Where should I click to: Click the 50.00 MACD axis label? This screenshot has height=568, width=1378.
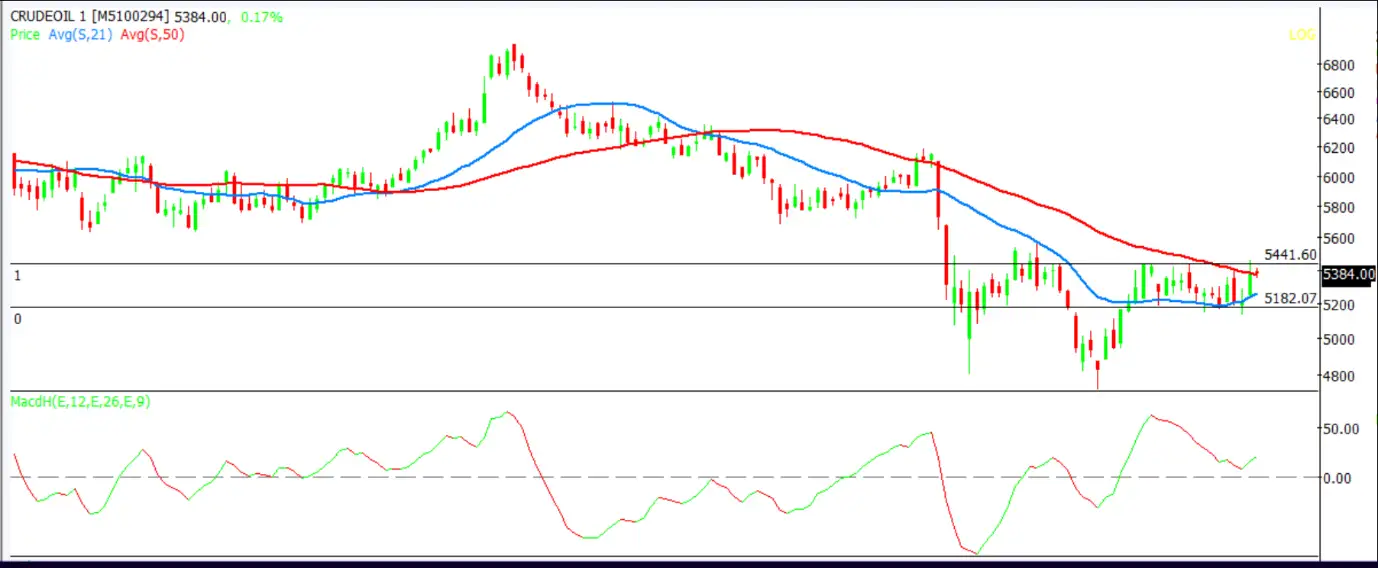[1340, 428]
